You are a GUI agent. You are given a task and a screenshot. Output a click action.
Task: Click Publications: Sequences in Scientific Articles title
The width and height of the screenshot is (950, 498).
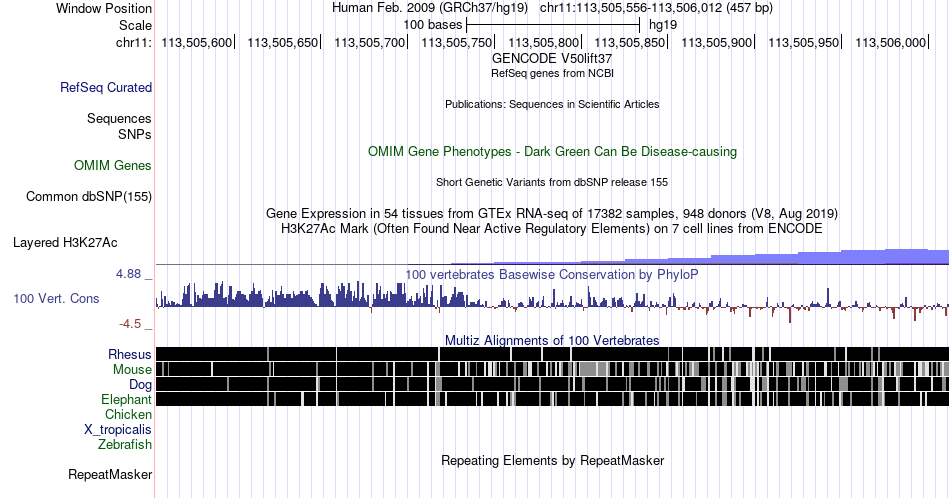[552, 104]
